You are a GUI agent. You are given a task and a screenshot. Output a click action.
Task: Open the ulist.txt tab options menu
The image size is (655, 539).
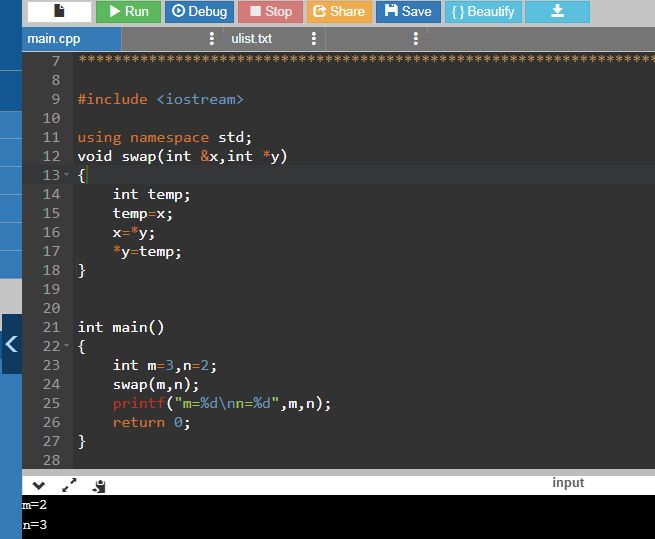pyautogui.click(x=314, y=39)
